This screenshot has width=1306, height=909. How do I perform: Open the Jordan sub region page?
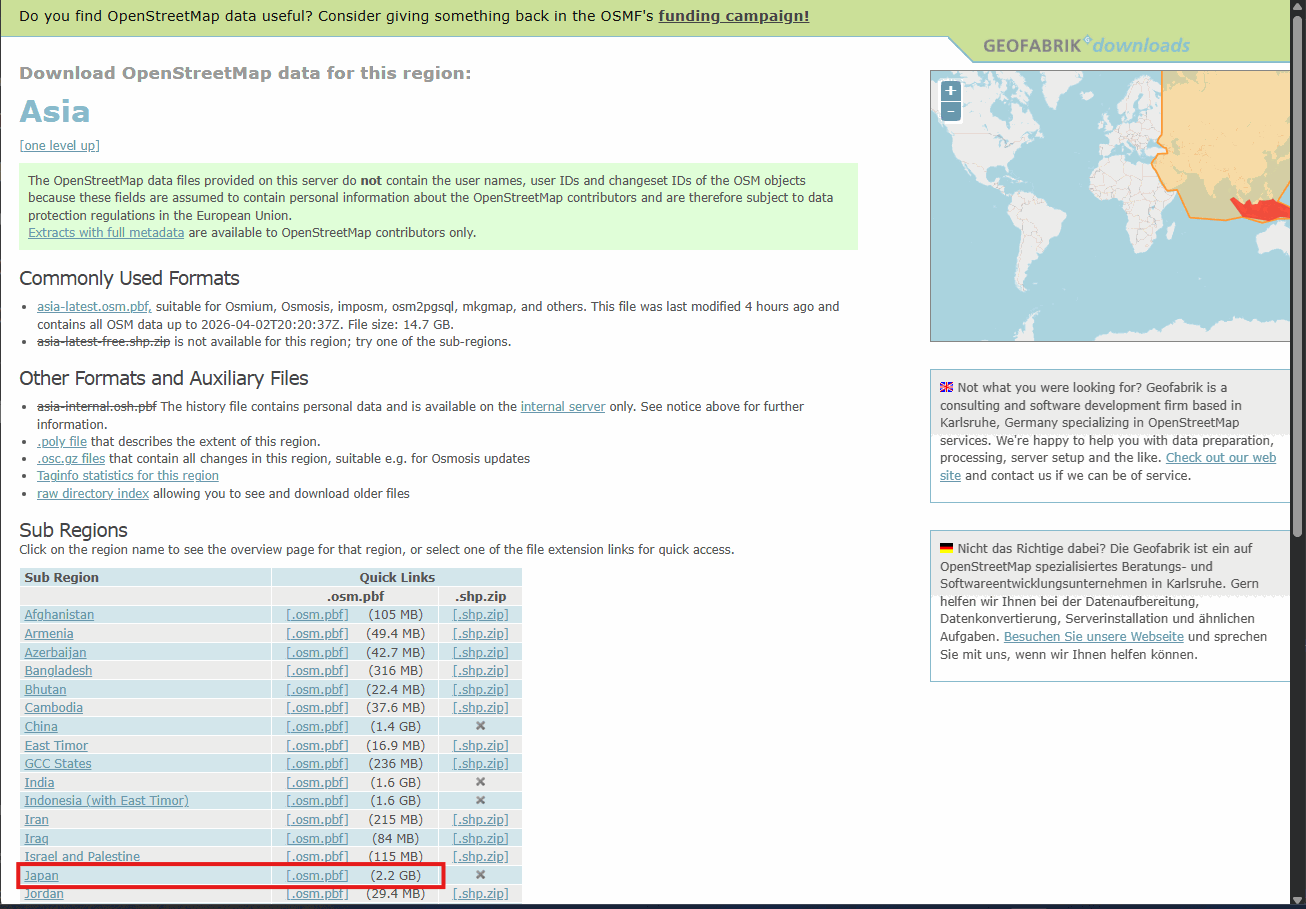tap(43, 894)
